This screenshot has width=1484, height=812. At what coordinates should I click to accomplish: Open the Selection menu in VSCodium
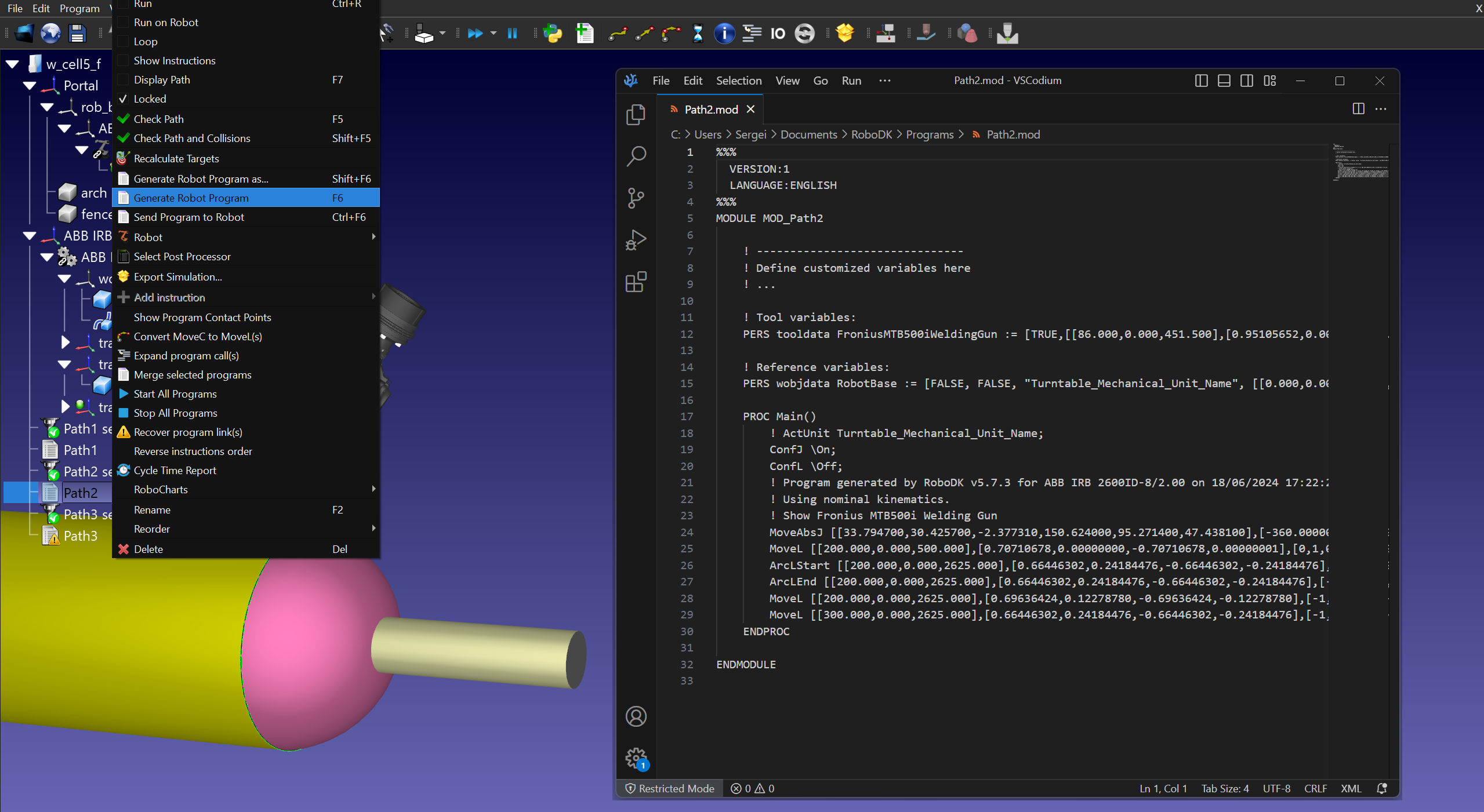coord(738,81)
